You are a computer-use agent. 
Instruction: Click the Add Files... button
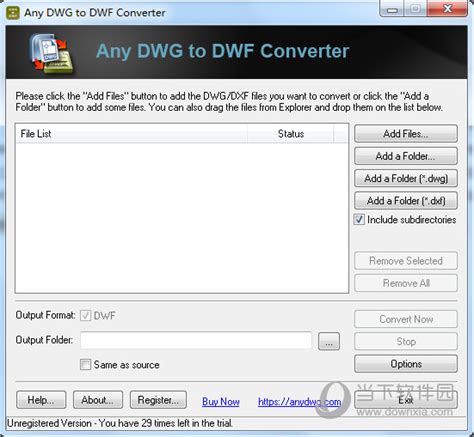406,134
